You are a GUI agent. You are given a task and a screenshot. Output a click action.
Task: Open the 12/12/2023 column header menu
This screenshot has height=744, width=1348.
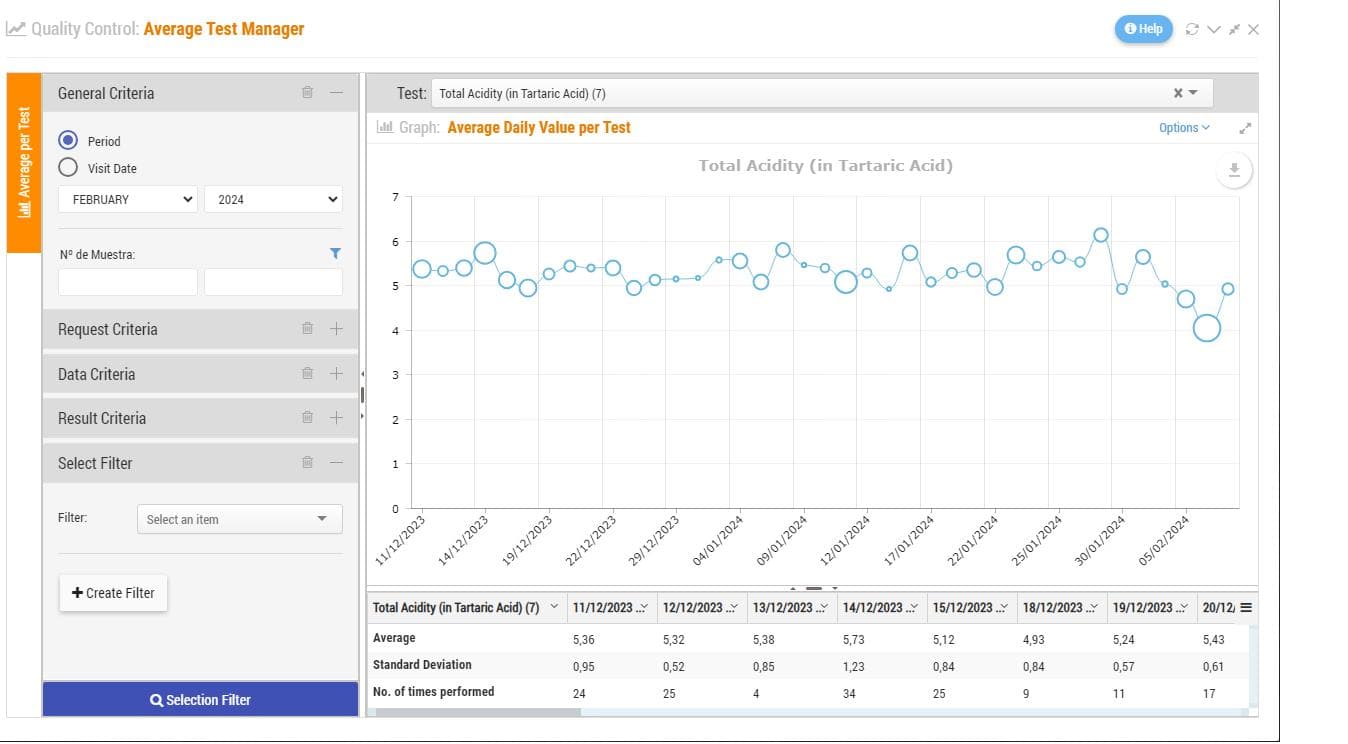coord(734,608)
